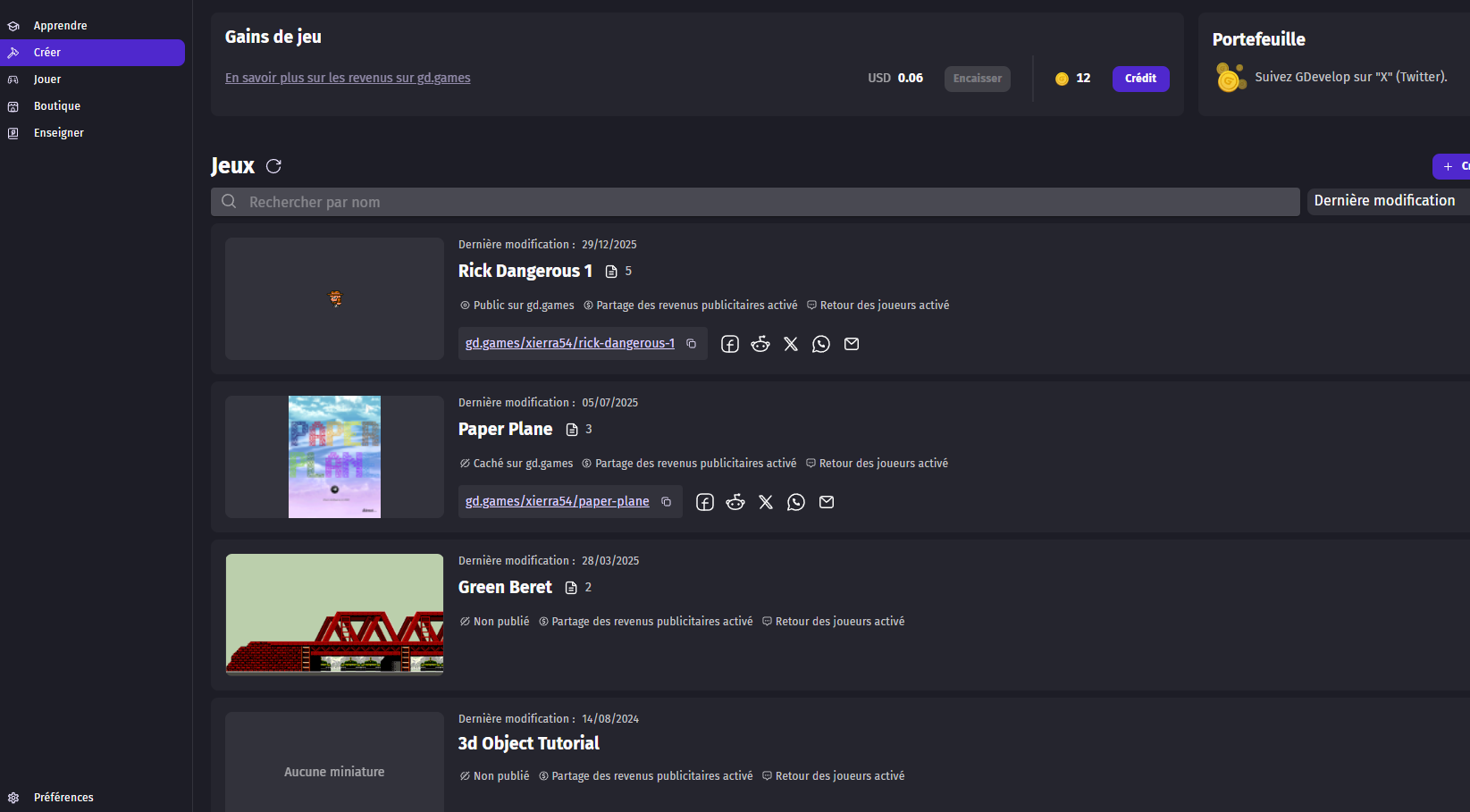1470x812 pixels.
Task: Refresh the Jeux games list
Action: [x=273, y=166]
